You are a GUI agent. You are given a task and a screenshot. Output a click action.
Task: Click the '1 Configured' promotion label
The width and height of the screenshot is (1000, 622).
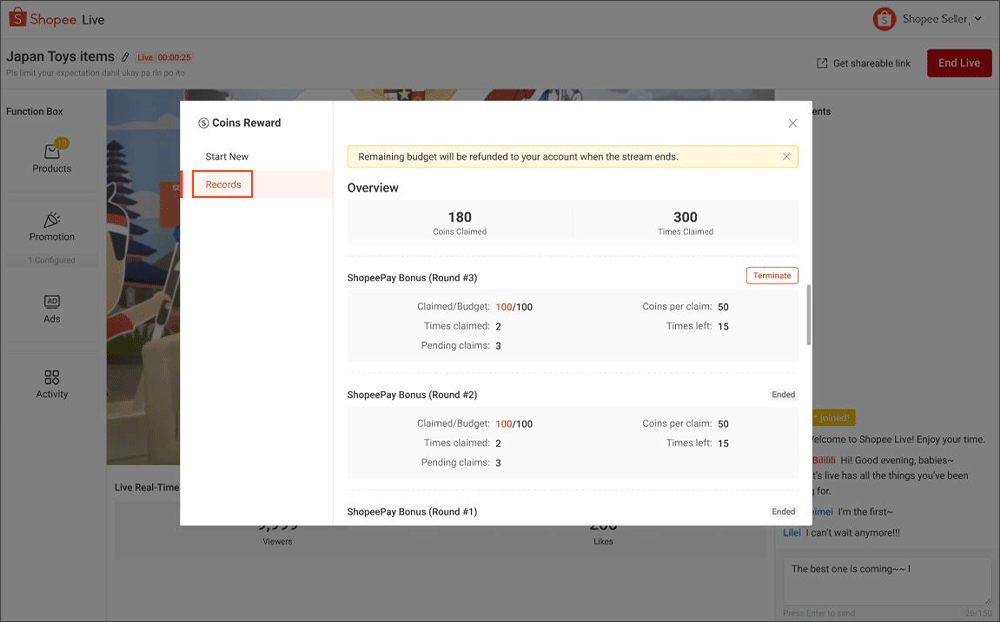pos(51,259)
